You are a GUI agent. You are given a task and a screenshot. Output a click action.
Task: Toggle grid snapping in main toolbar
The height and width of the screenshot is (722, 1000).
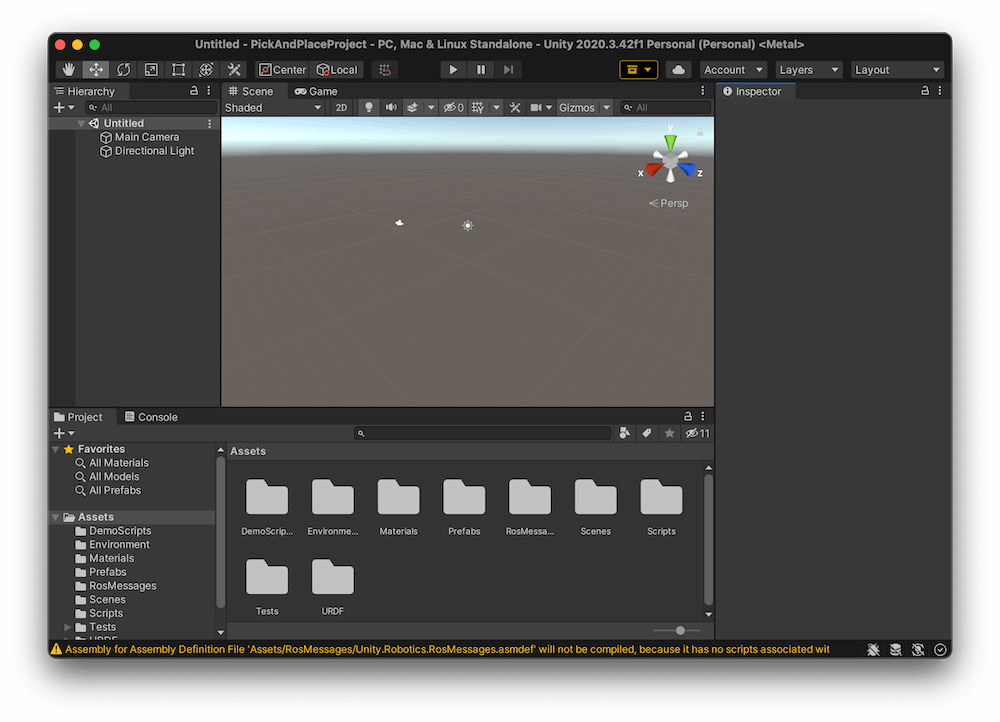pyautogui.click(x=385, y=70)
